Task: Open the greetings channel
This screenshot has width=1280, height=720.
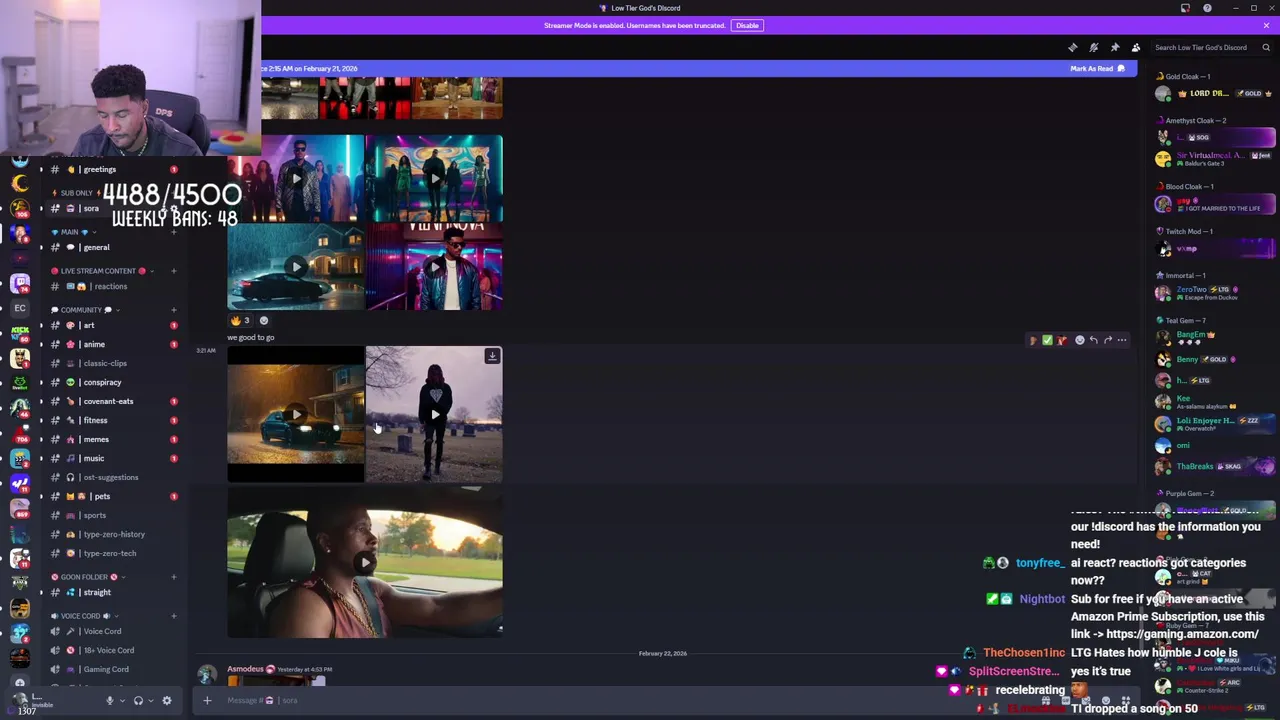Action: tap(112, 169)
